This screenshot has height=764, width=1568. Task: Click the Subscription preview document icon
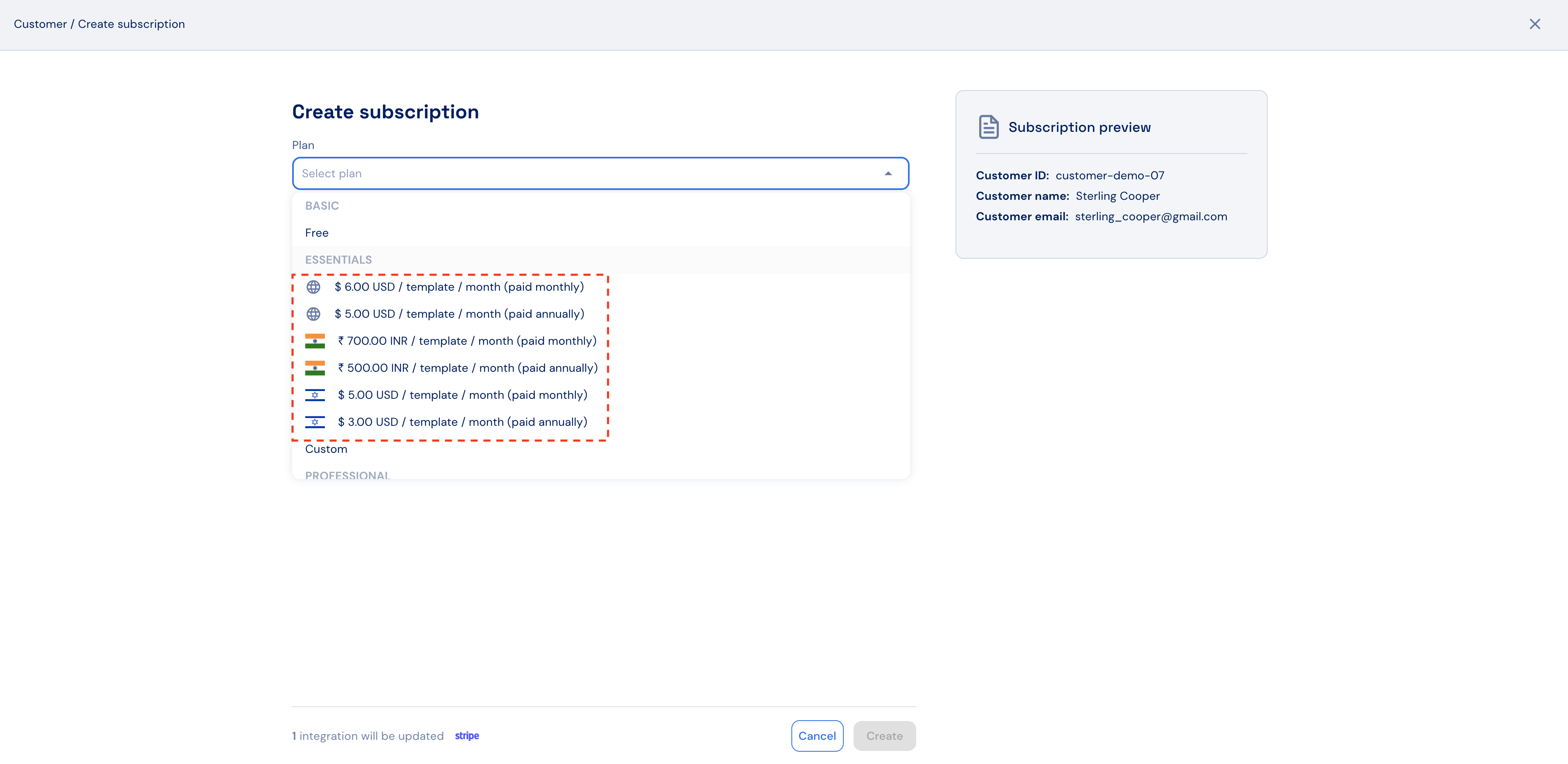click(989, 127)
